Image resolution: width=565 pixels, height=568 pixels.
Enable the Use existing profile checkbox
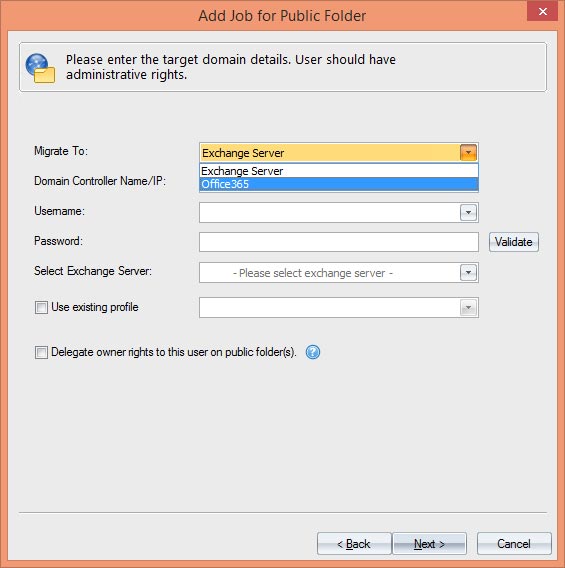tap(41, 308)
